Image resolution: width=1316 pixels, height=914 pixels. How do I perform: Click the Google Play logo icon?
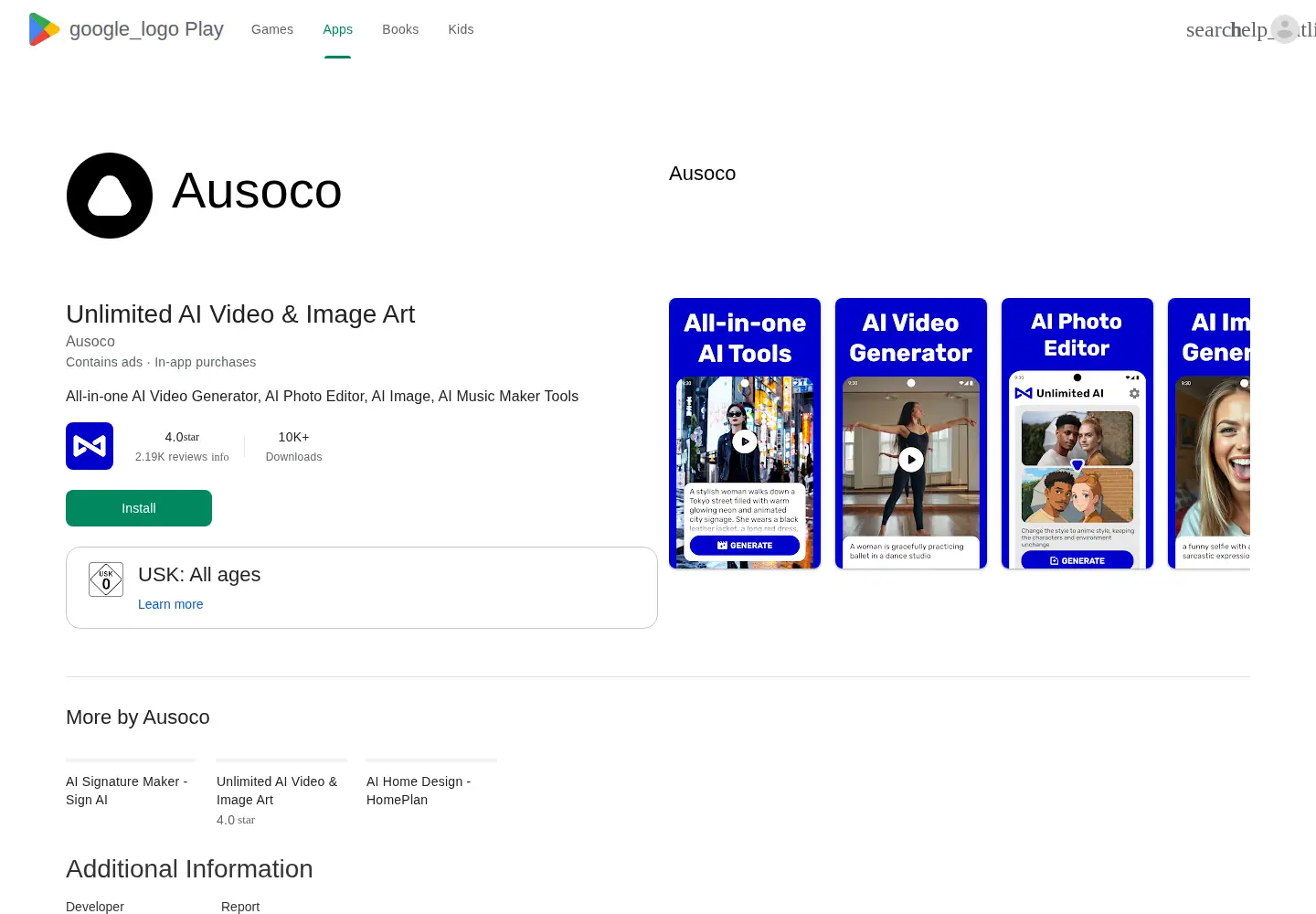[44, 29]
